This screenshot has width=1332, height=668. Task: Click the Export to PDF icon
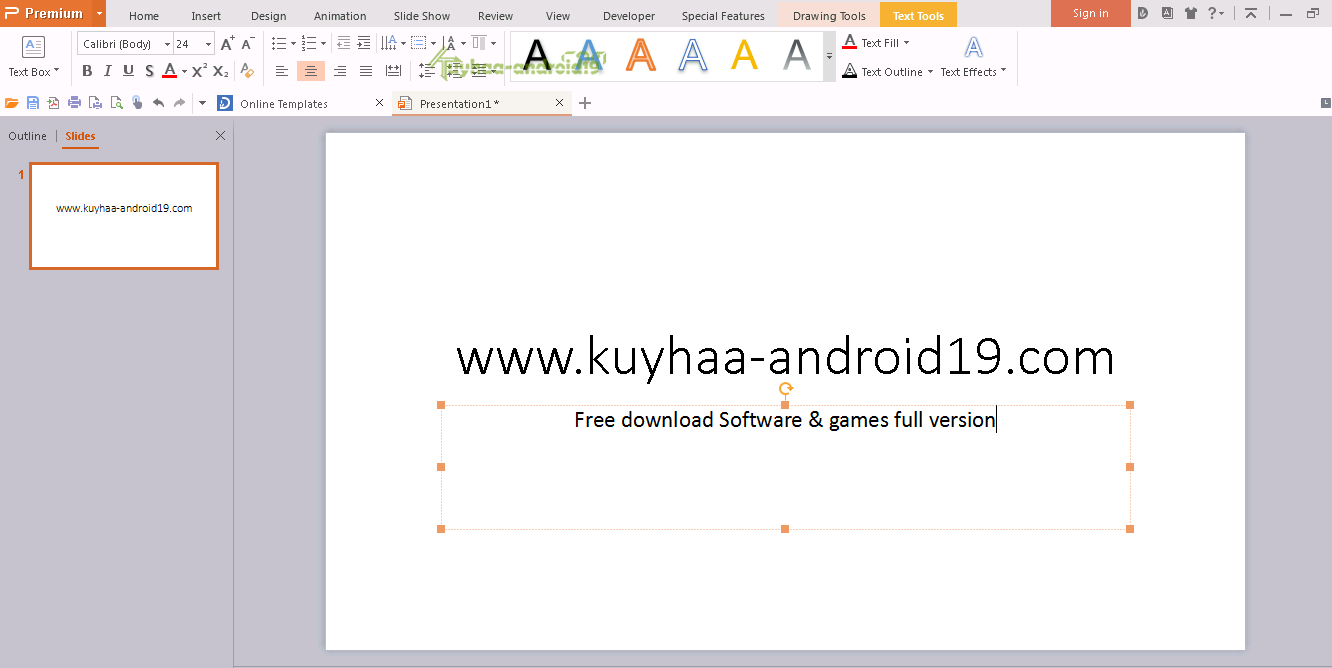click(x=53, y=103)
